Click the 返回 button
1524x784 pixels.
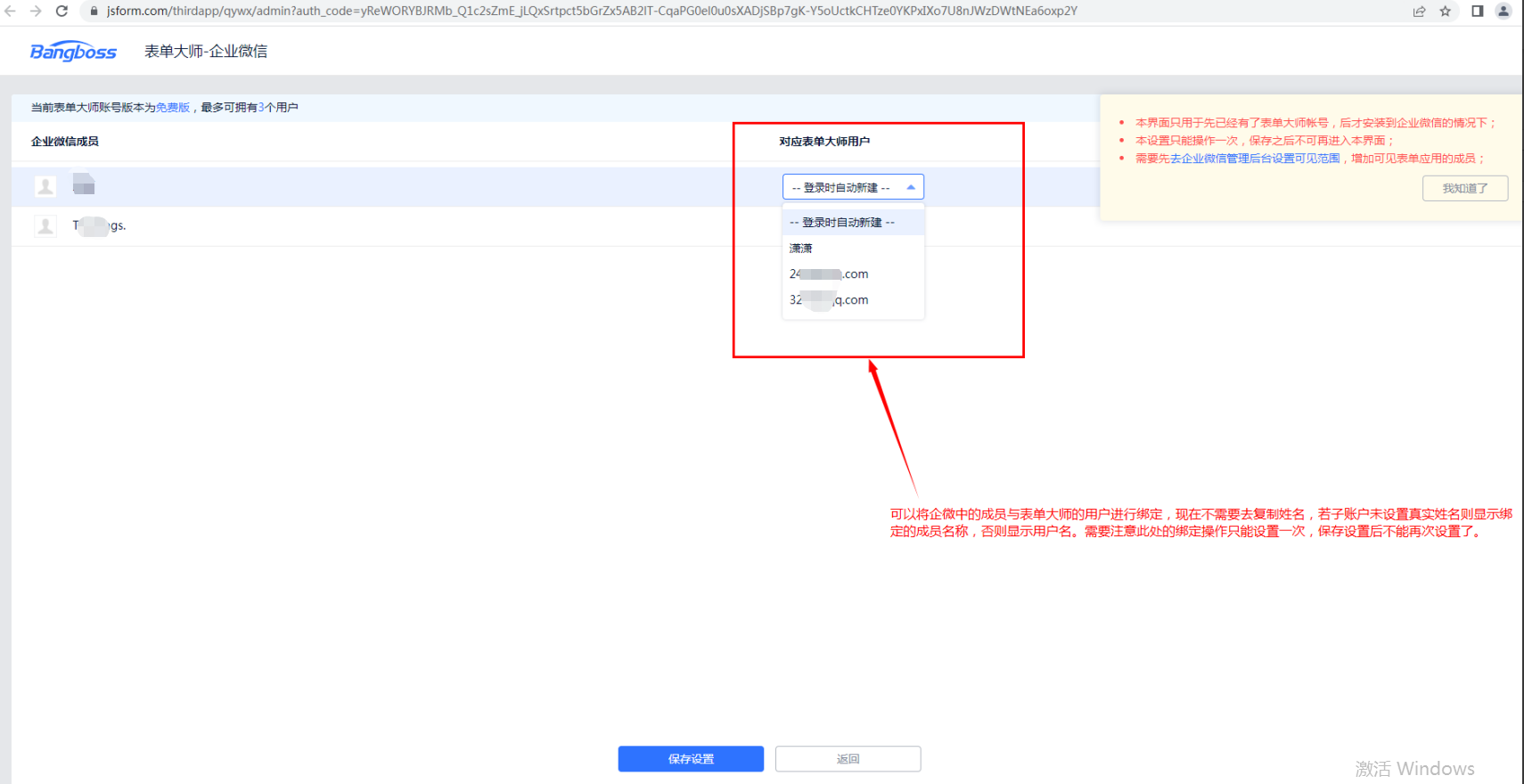(848, 759)
